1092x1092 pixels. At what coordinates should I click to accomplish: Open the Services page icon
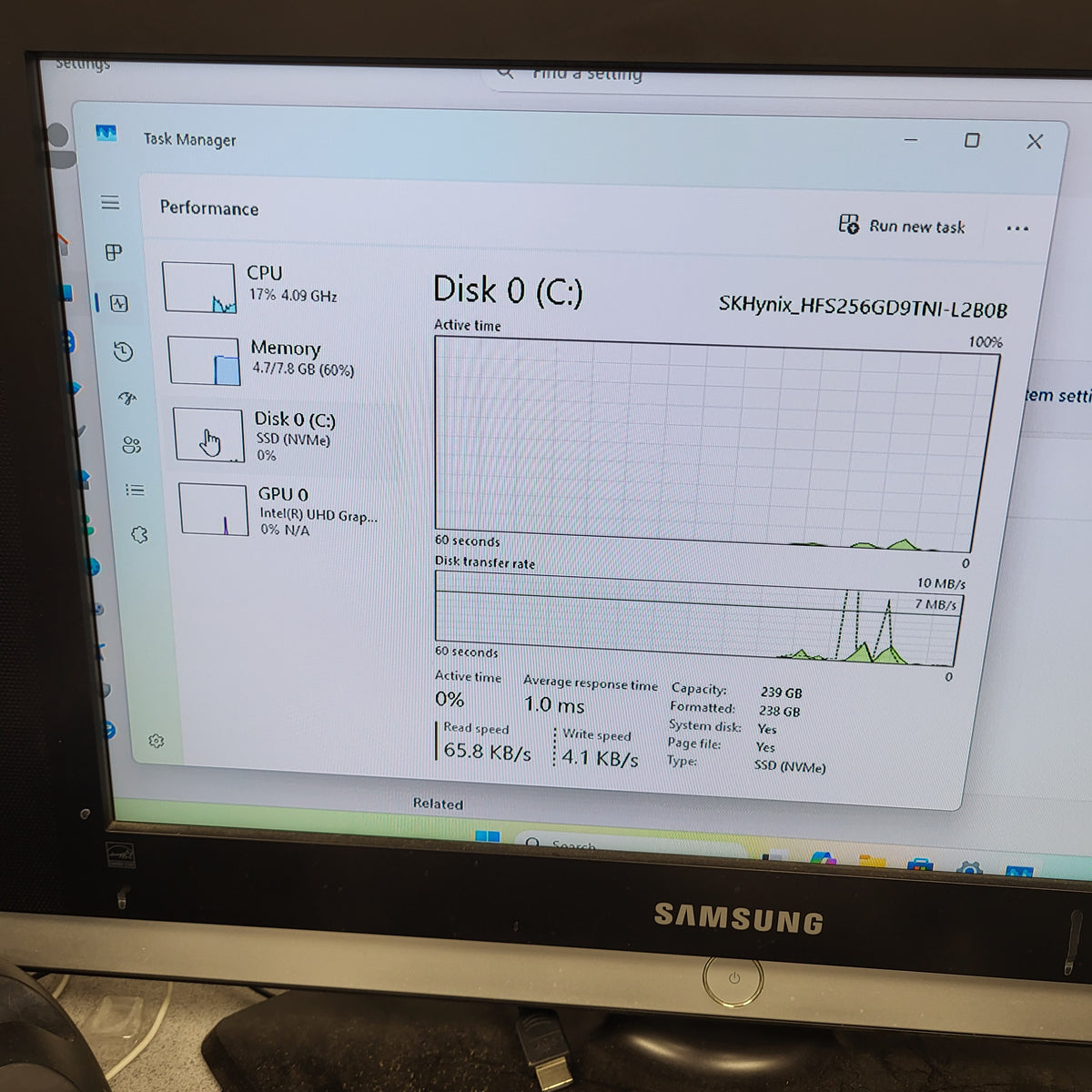tap(139, 535)
